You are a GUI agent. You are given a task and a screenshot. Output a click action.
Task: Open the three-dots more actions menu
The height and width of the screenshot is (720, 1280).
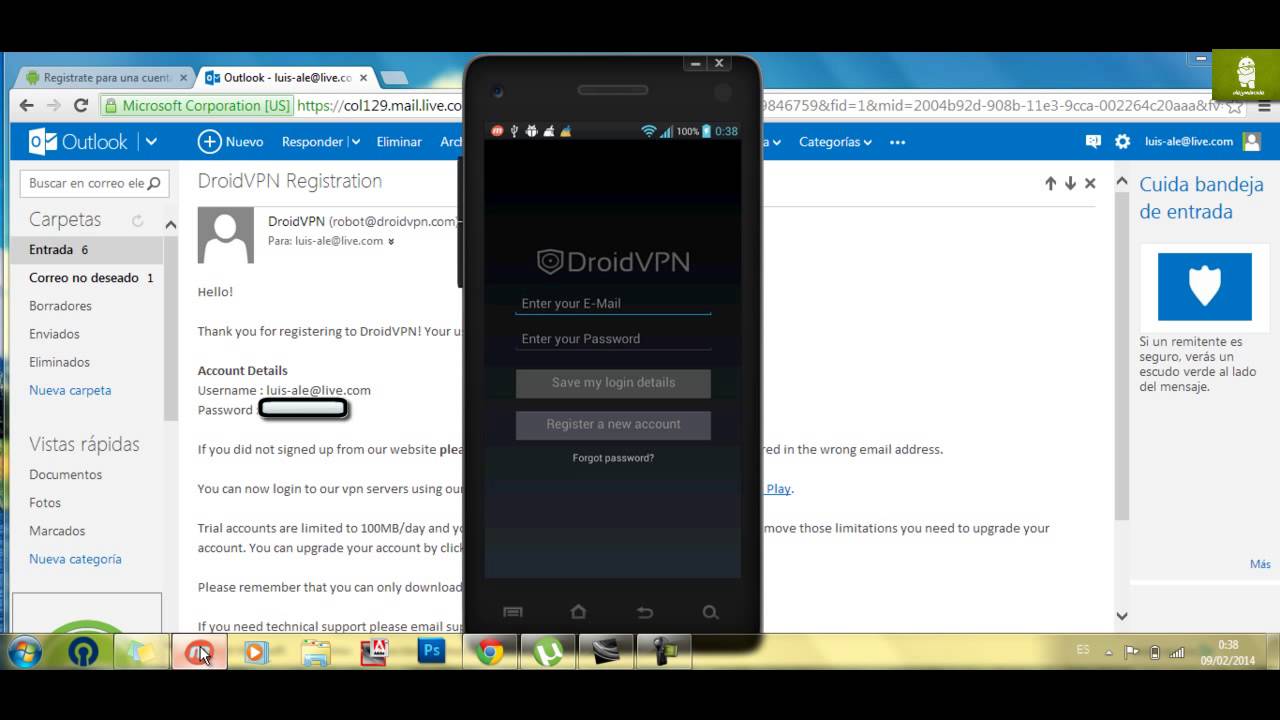coord(897,142)
